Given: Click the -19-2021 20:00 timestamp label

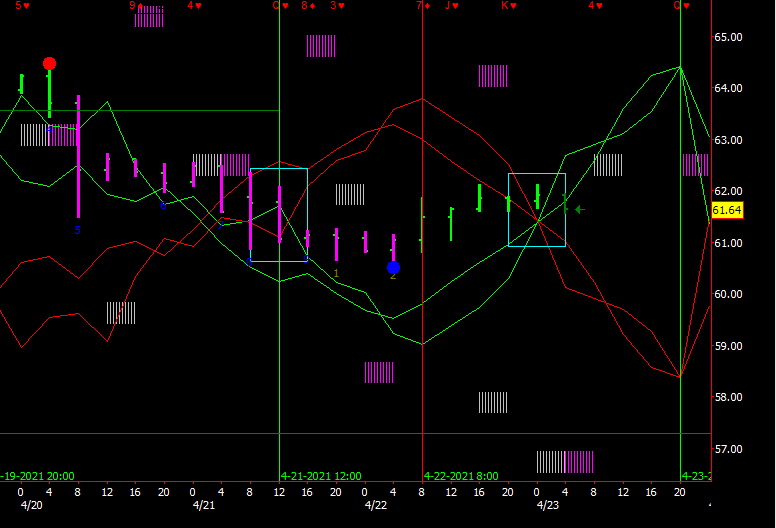Looking at the screenshot, I should pyautogui.click(x=37, y=476).
